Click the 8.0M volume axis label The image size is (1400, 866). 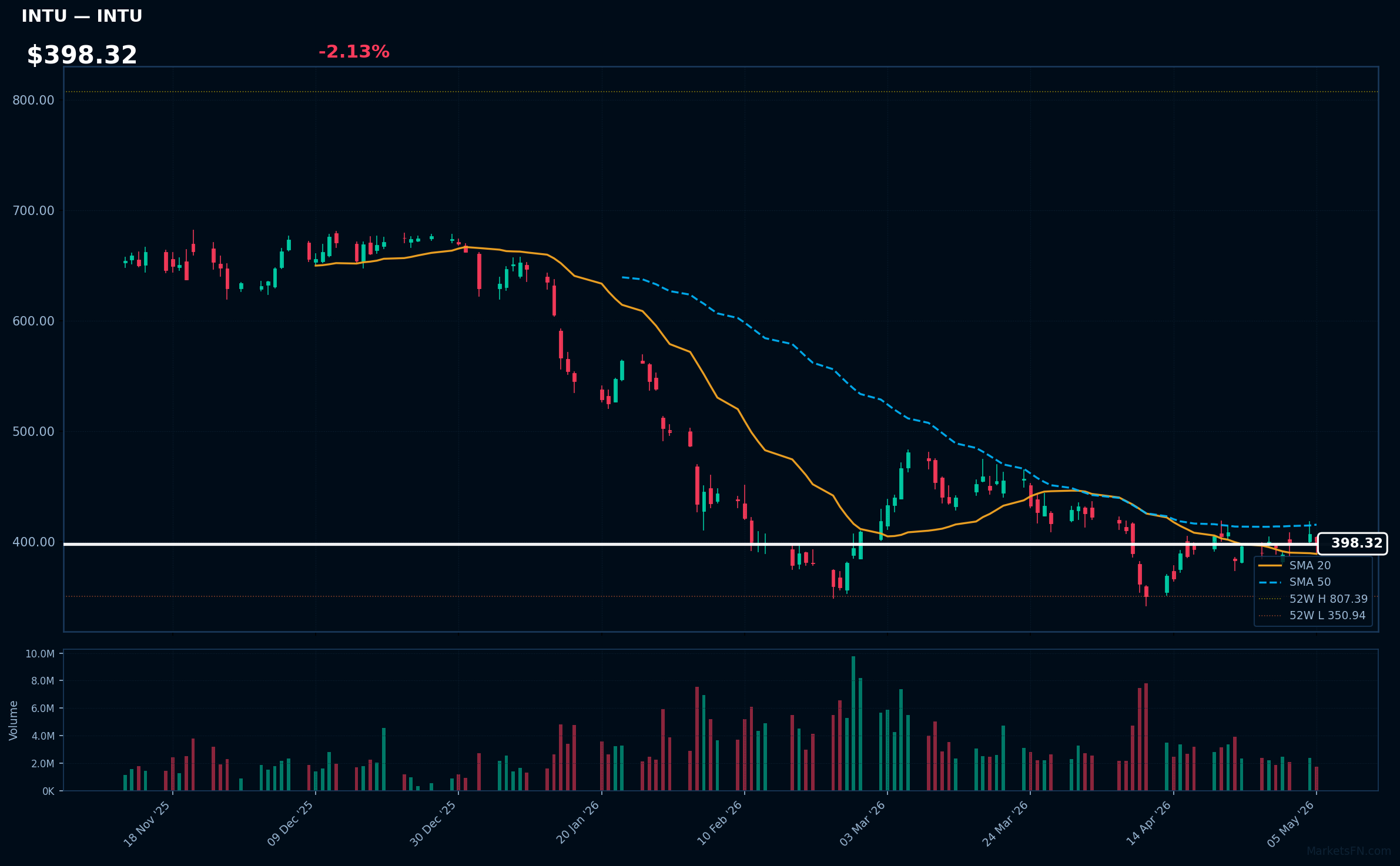tap(42, 681)
